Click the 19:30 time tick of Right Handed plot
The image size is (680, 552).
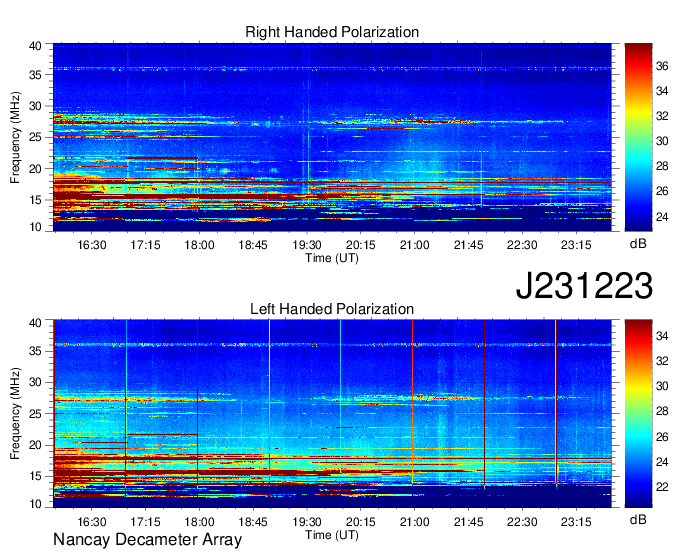307,245
